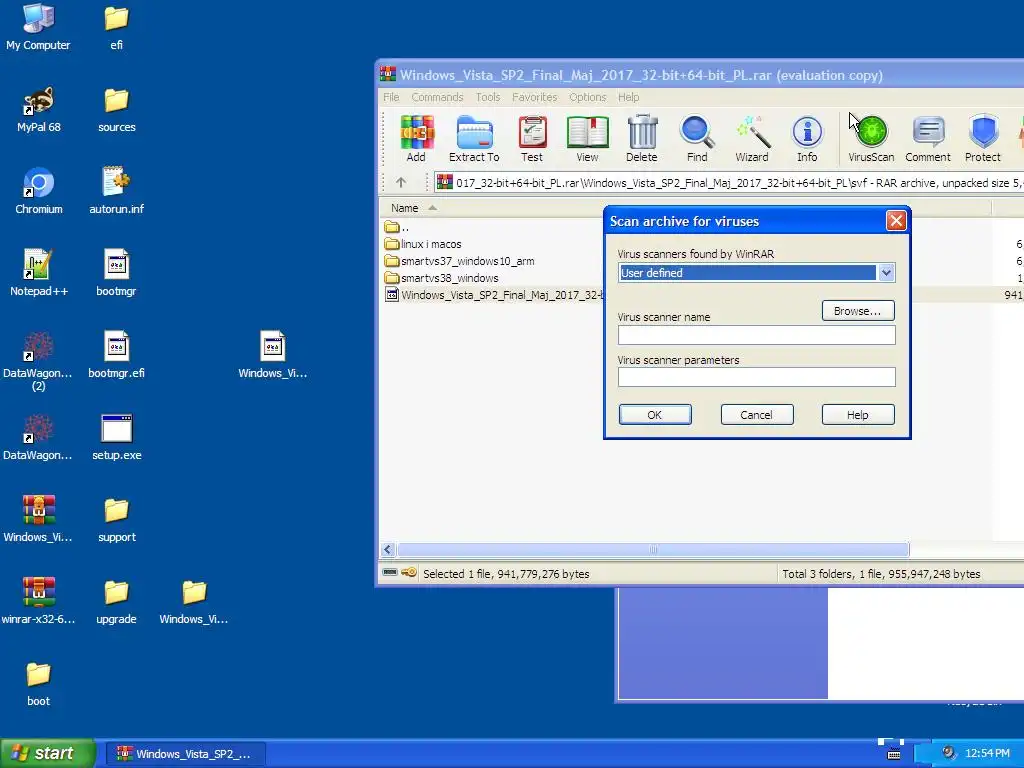Click the clock in the system tray
The image size is (1024, 768).
[987, 754]
